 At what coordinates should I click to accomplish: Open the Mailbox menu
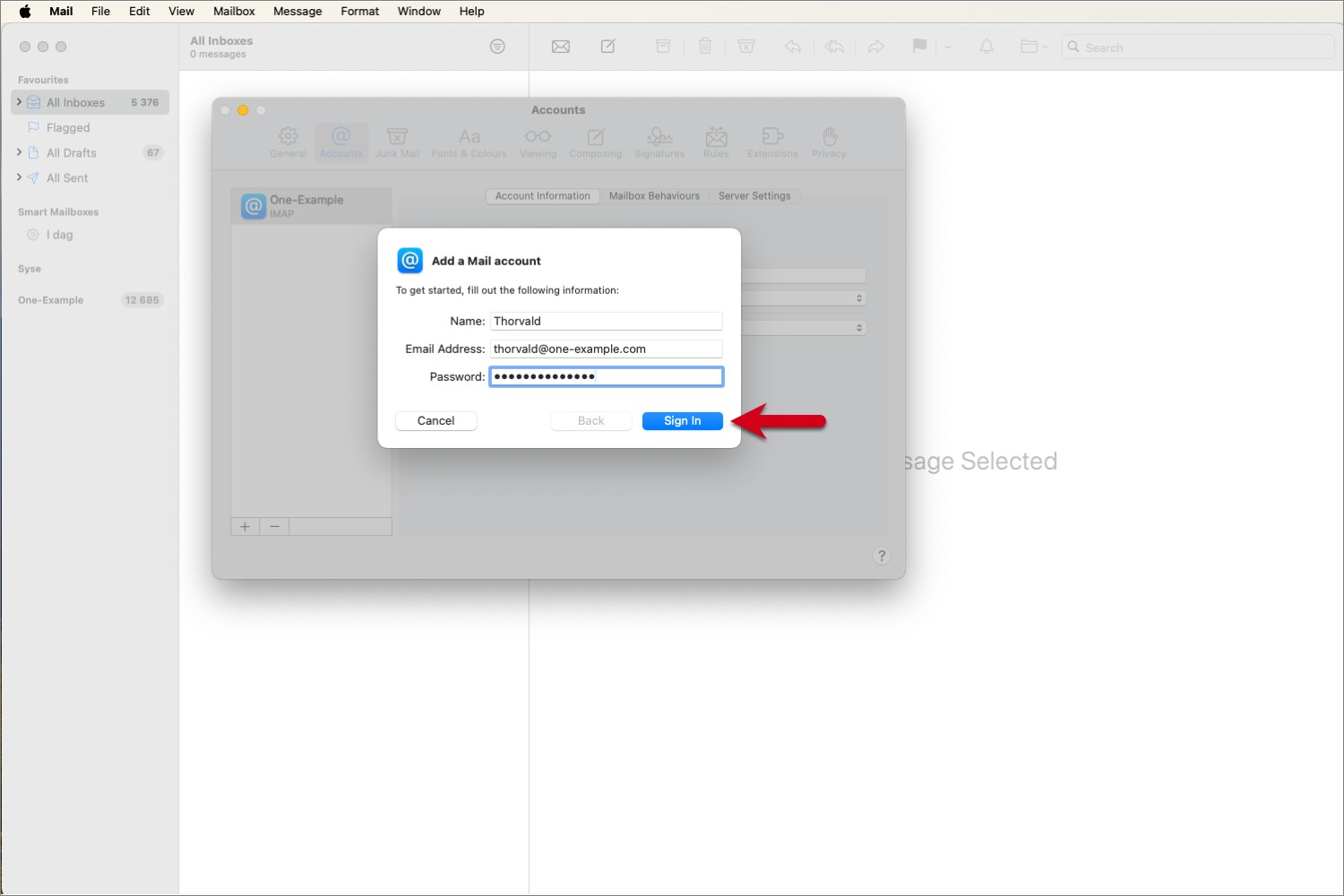pos(234,12)
